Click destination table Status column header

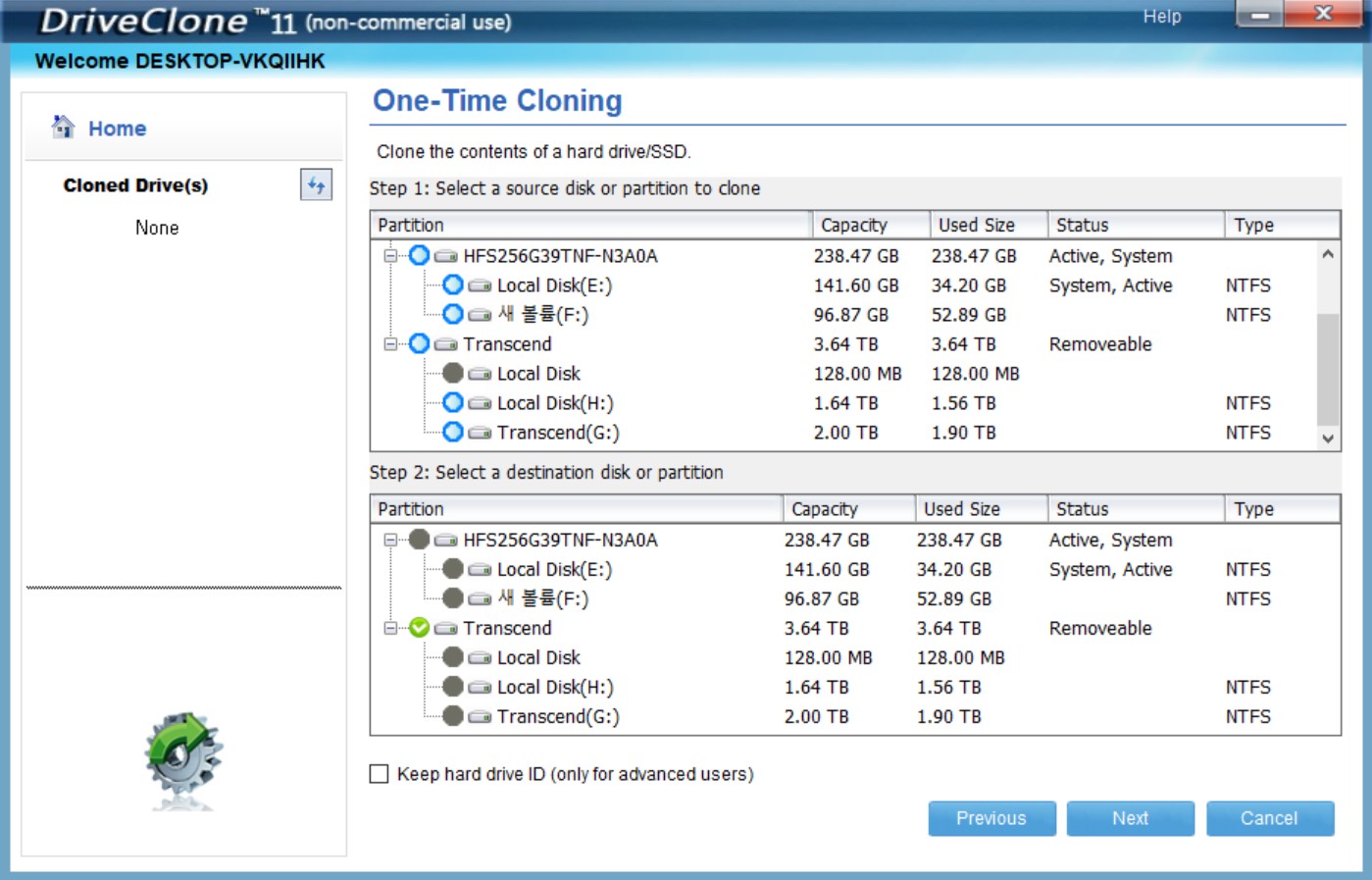pyautogui.click(x=1136, y=509)
